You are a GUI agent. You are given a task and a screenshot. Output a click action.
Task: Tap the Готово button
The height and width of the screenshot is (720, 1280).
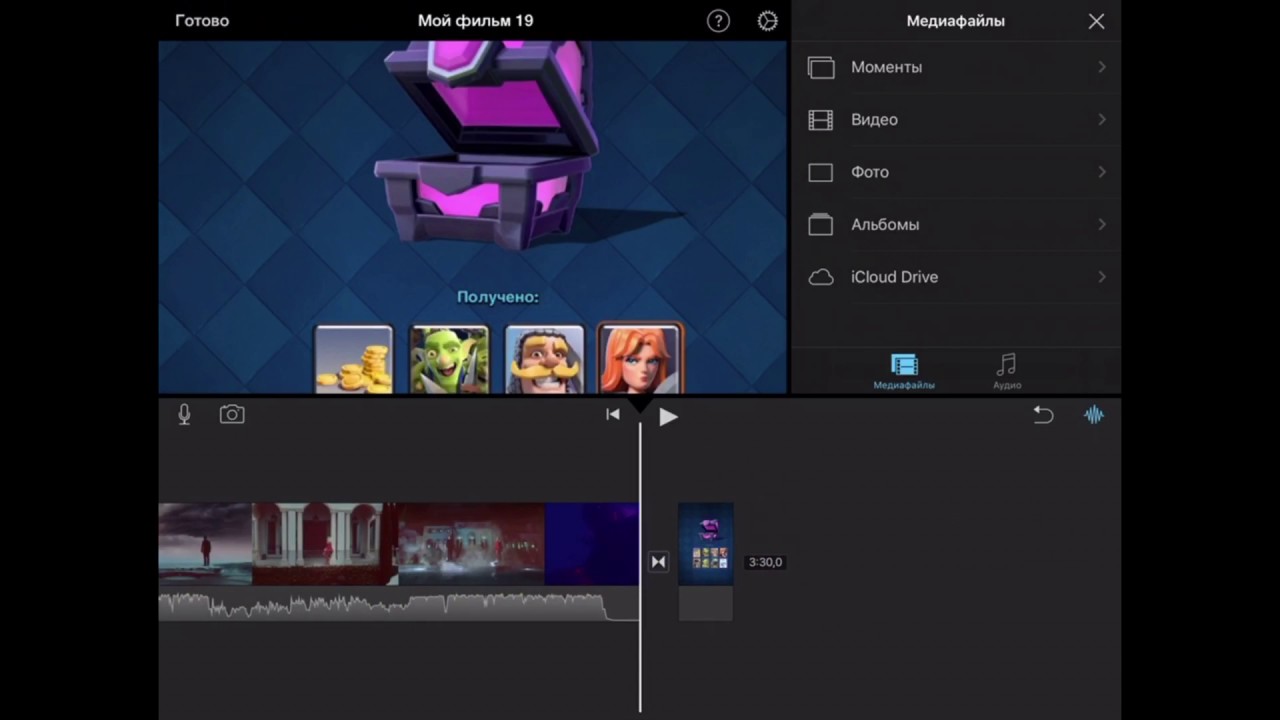click(202, 20)
